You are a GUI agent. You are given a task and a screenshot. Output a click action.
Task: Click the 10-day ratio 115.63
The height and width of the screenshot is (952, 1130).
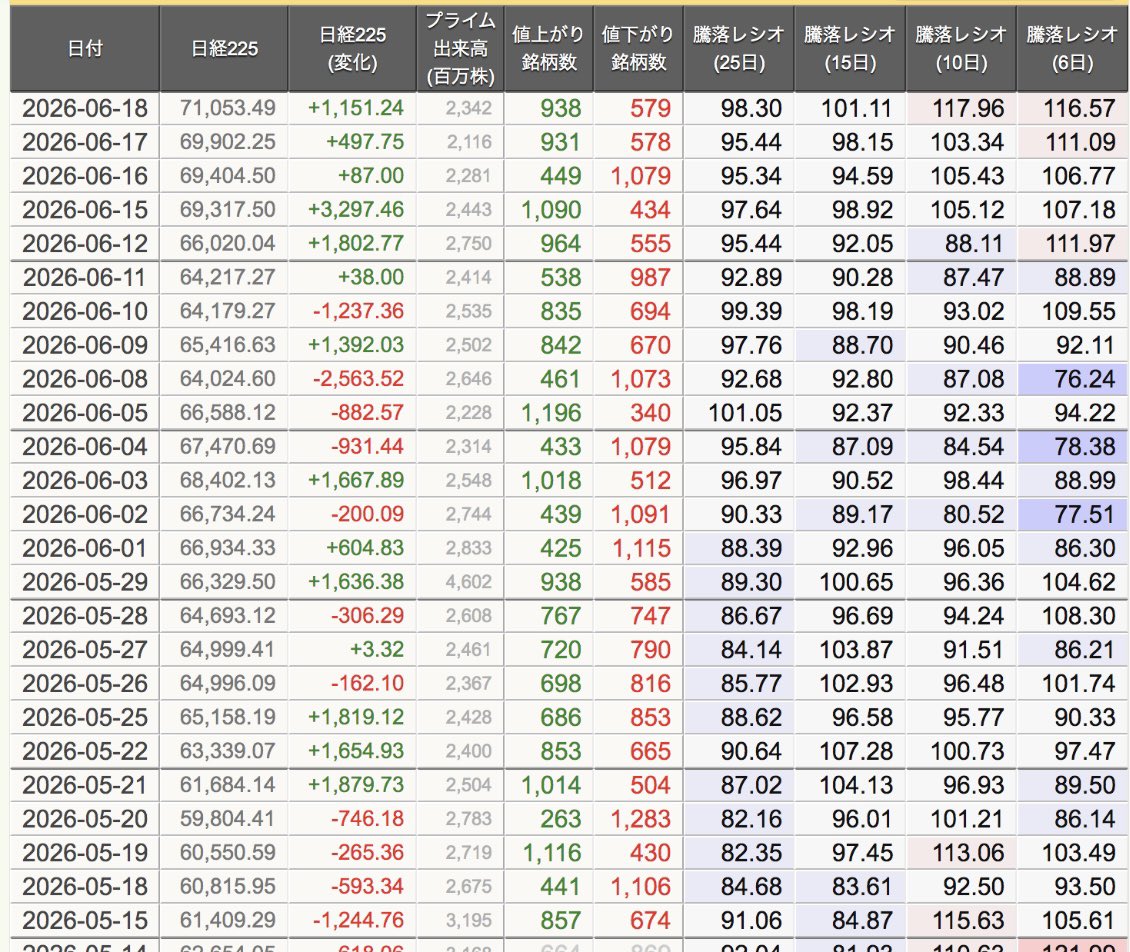[x=968, y=921]
